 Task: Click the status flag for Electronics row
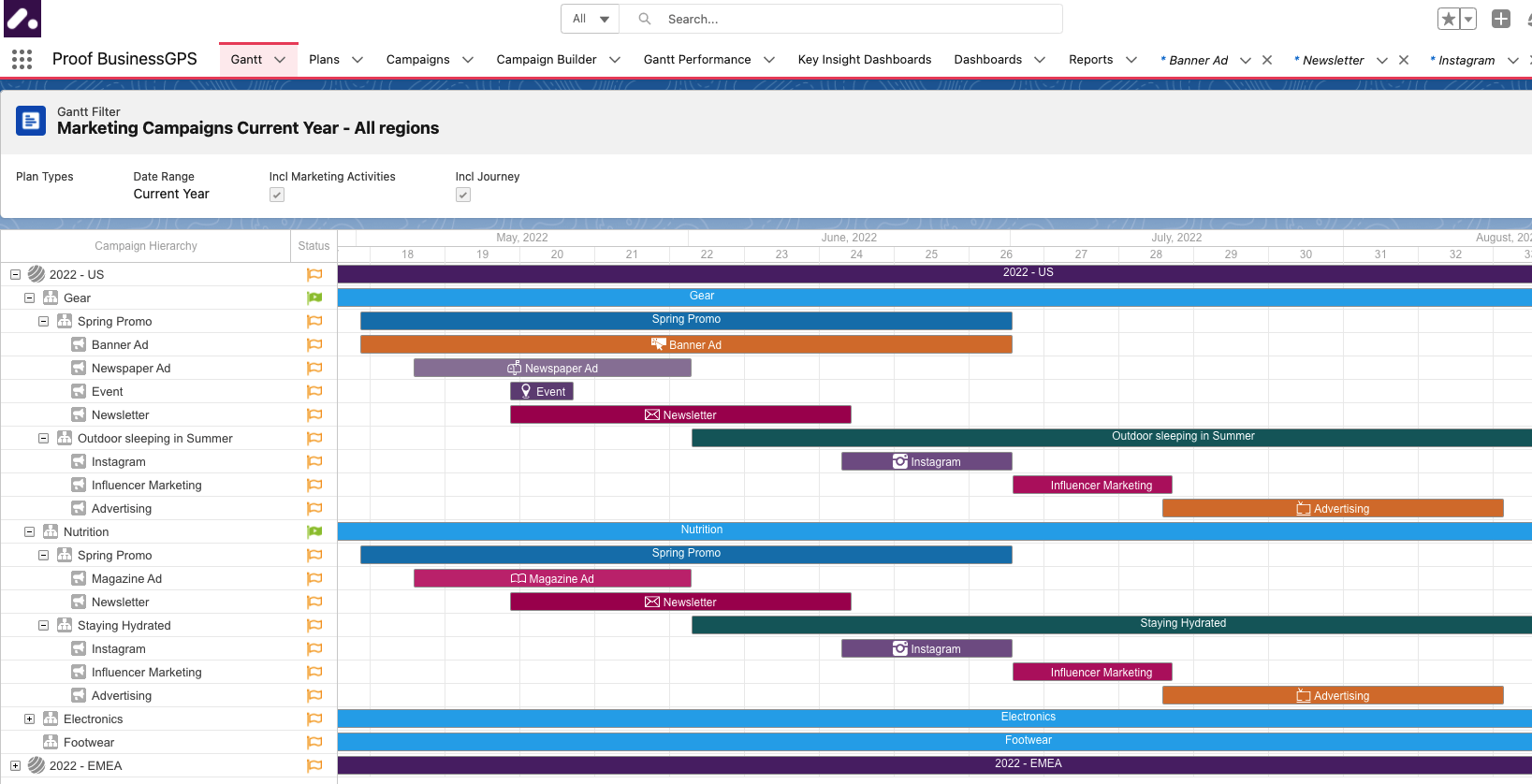[x=314, y=719]
